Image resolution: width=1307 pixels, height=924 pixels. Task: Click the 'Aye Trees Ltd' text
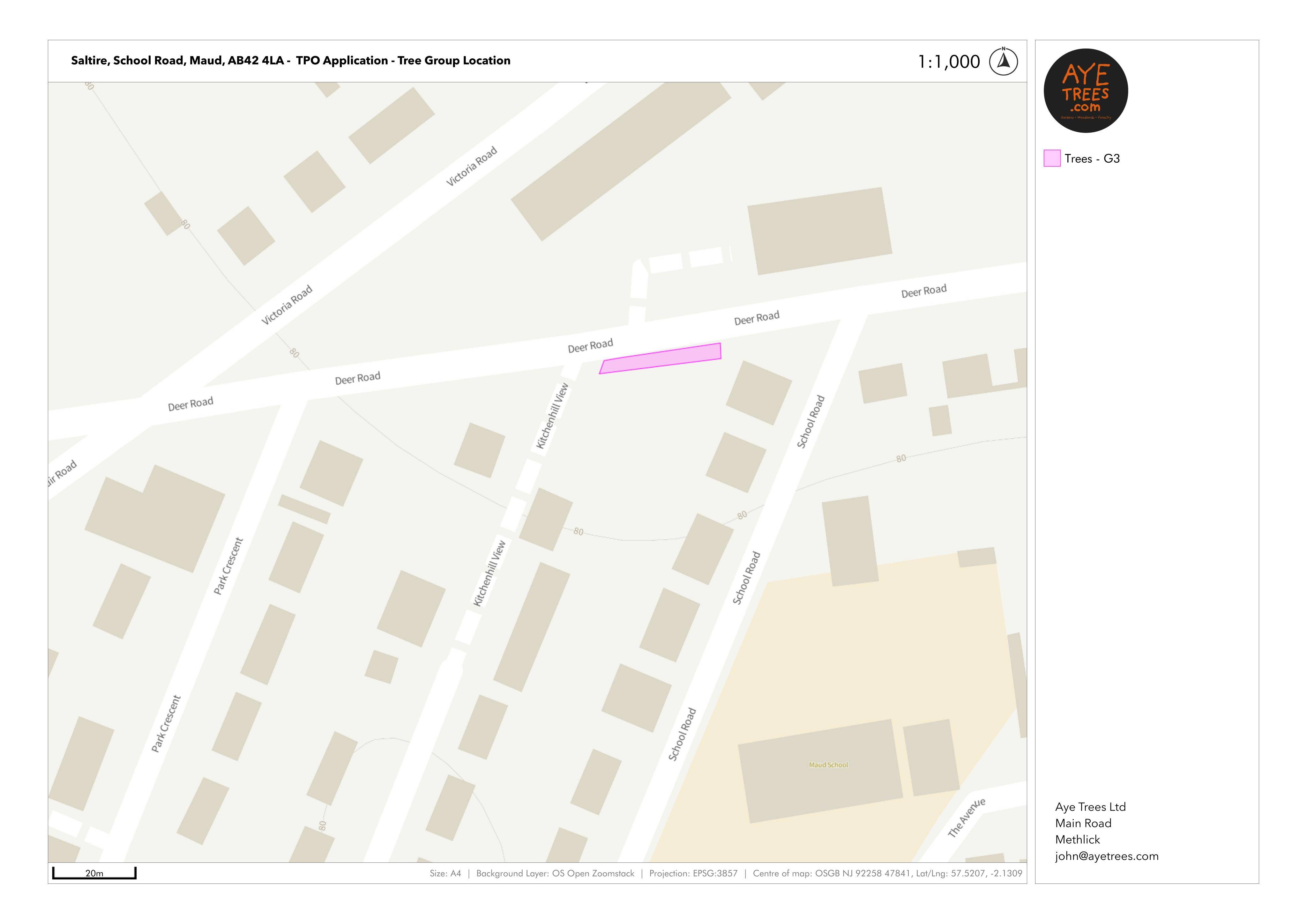click(x=1090, y=807)
